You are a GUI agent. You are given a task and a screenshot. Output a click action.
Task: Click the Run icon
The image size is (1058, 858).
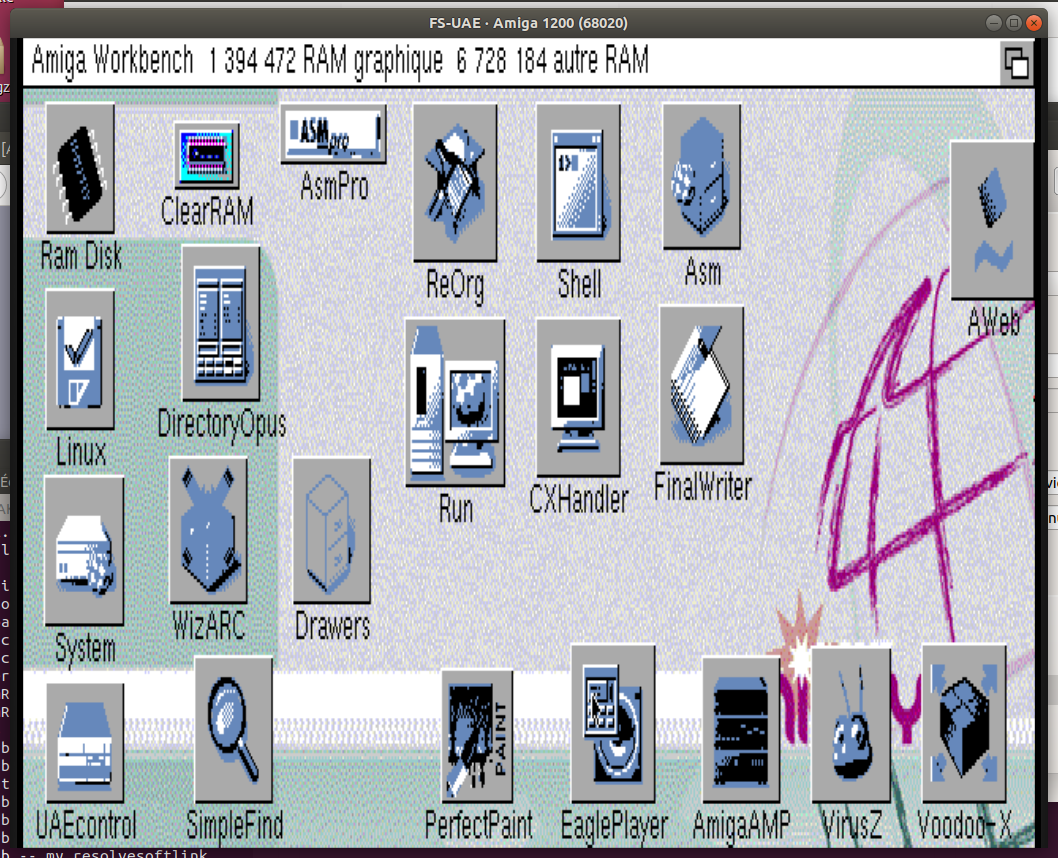(x=455, y=403)
